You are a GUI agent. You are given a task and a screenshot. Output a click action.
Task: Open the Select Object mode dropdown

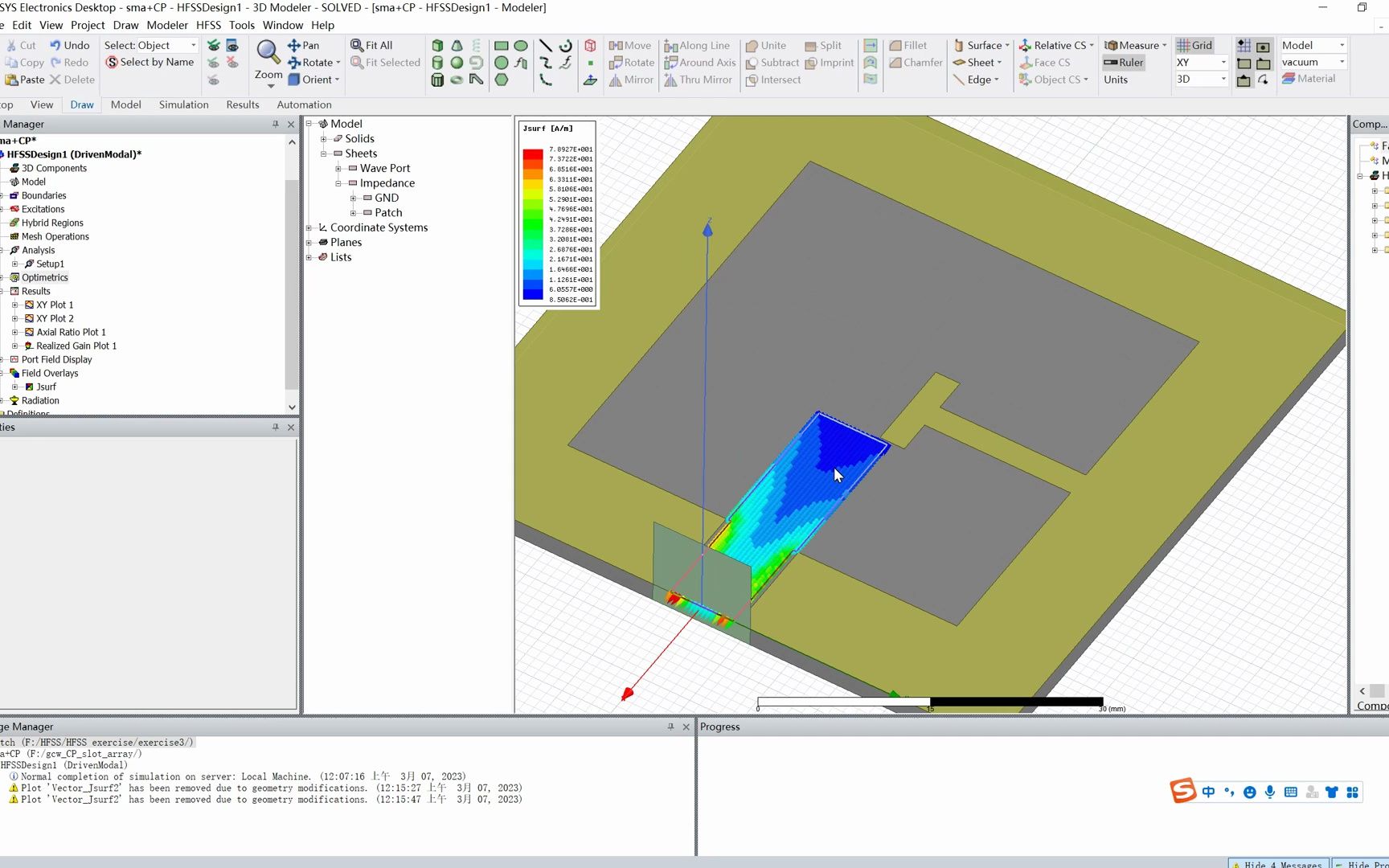[x=194, y=46]
